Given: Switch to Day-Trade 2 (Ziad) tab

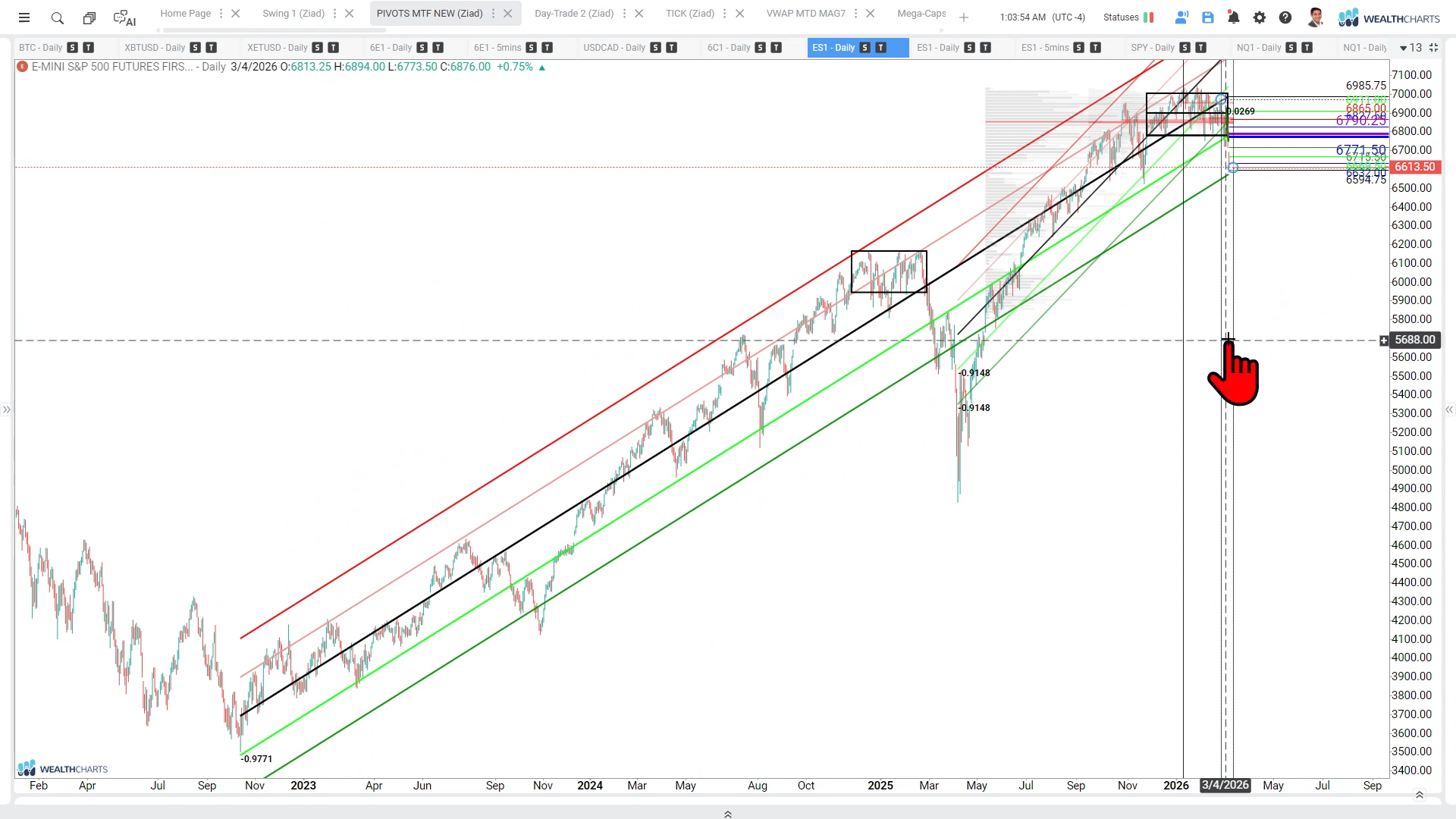Looking at the screenshot, I should point(573,14).
